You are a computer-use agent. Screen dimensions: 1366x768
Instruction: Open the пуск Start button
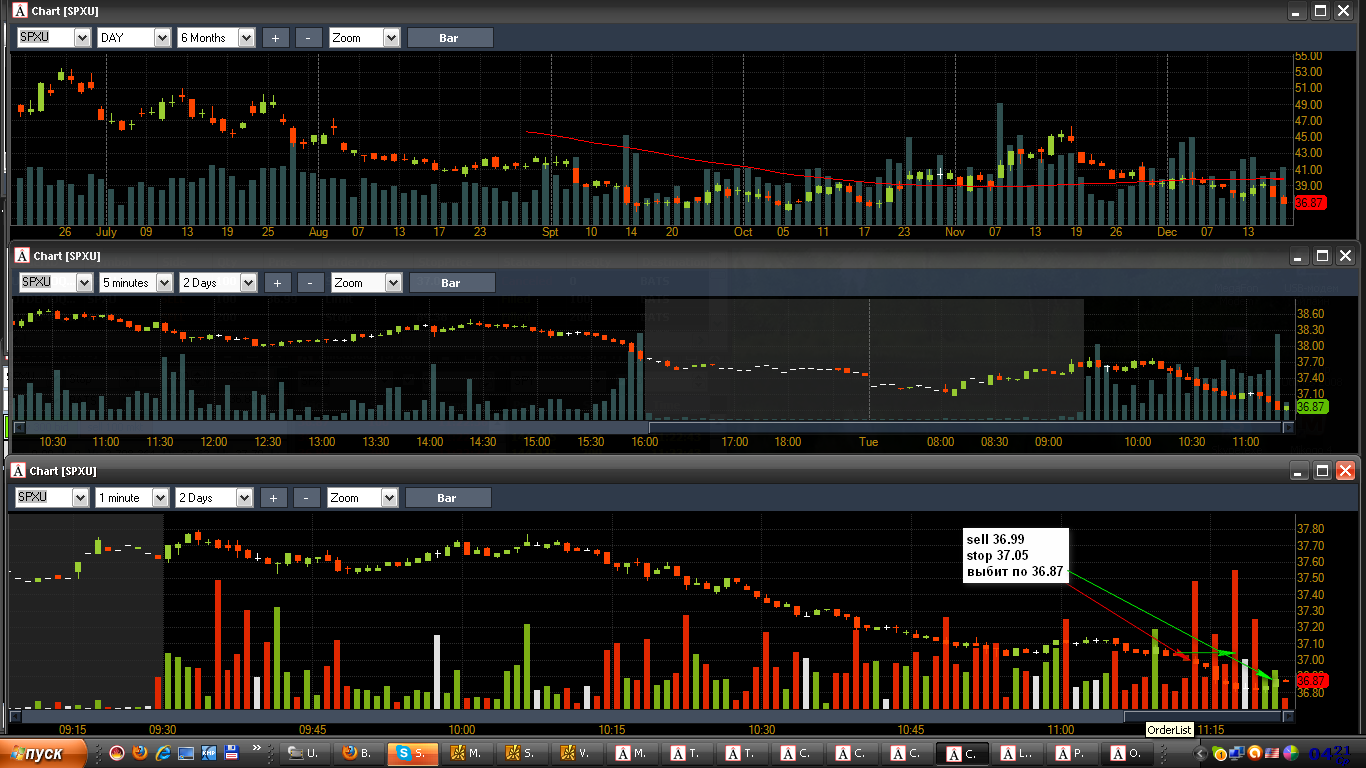click(42, 753)
